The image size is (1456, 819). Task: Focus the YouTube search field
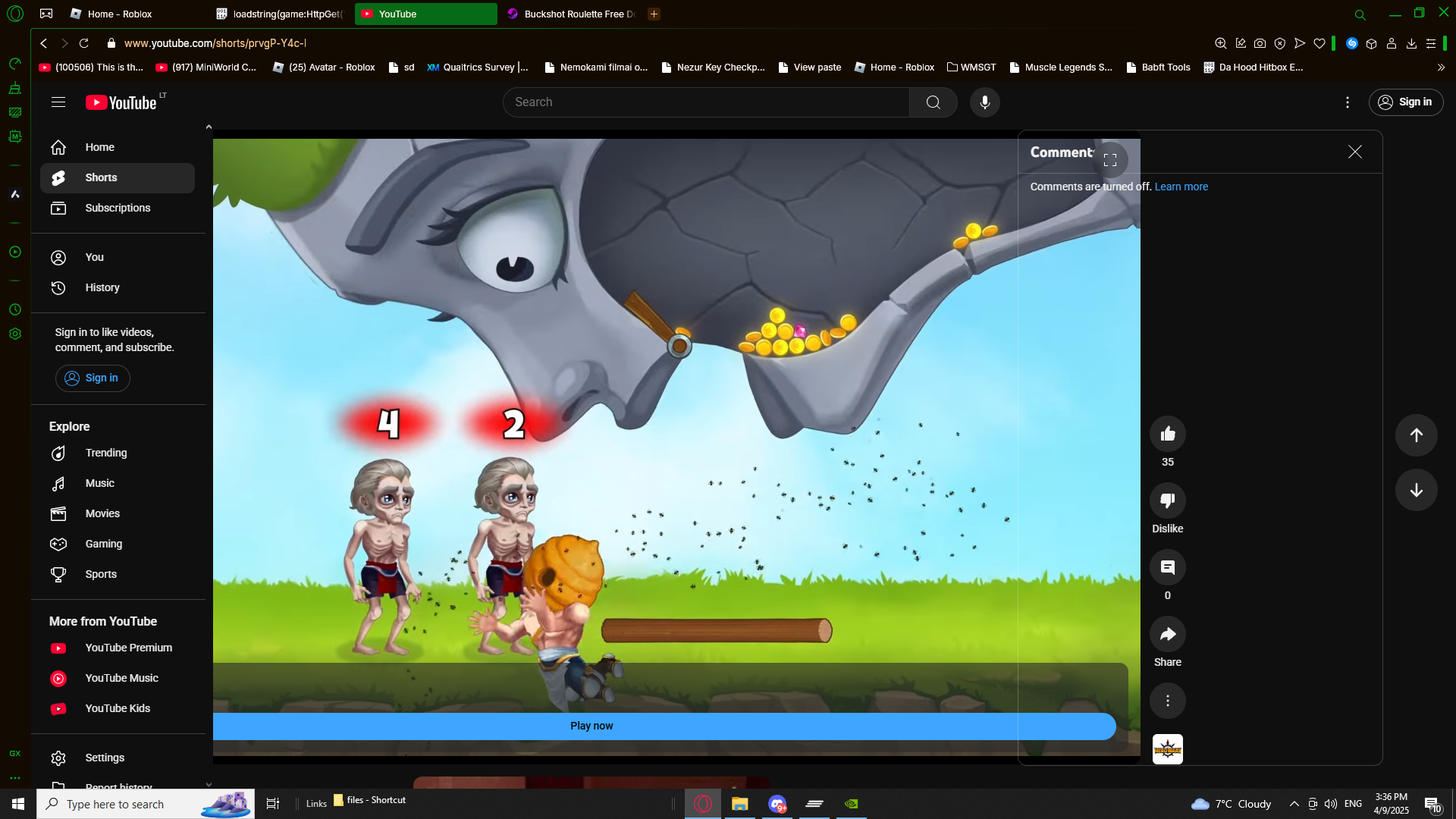[x=706, y=102]
